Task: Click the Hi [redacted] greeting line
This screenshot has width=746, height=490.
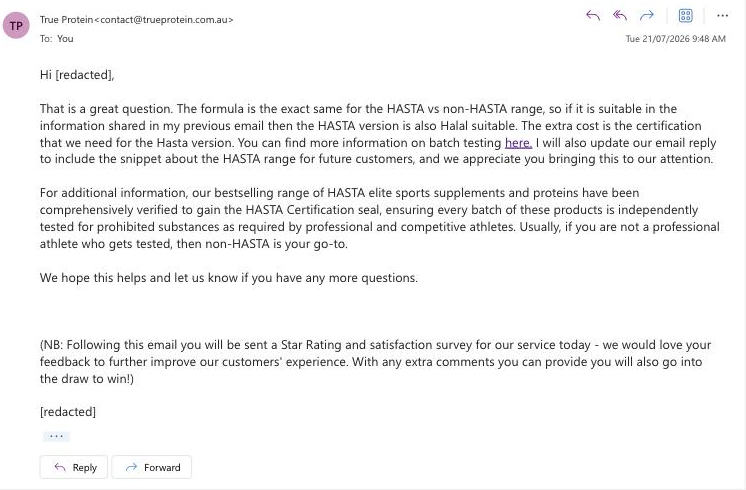Action: tap(77, 75)
